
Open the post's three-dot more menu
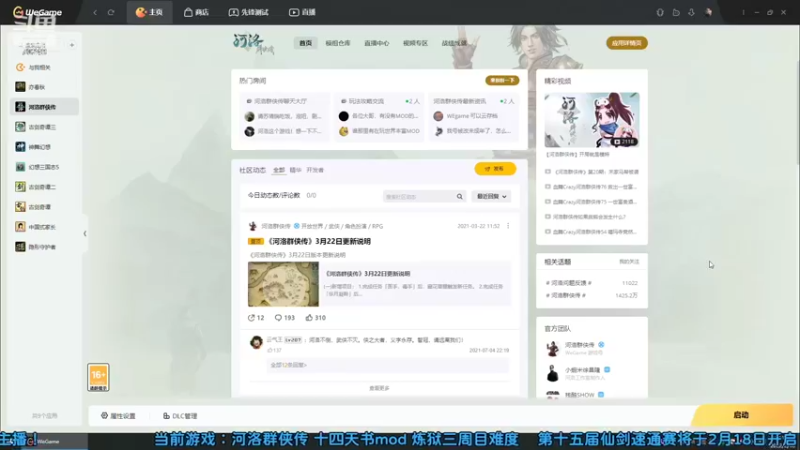(x=508, y=226)
